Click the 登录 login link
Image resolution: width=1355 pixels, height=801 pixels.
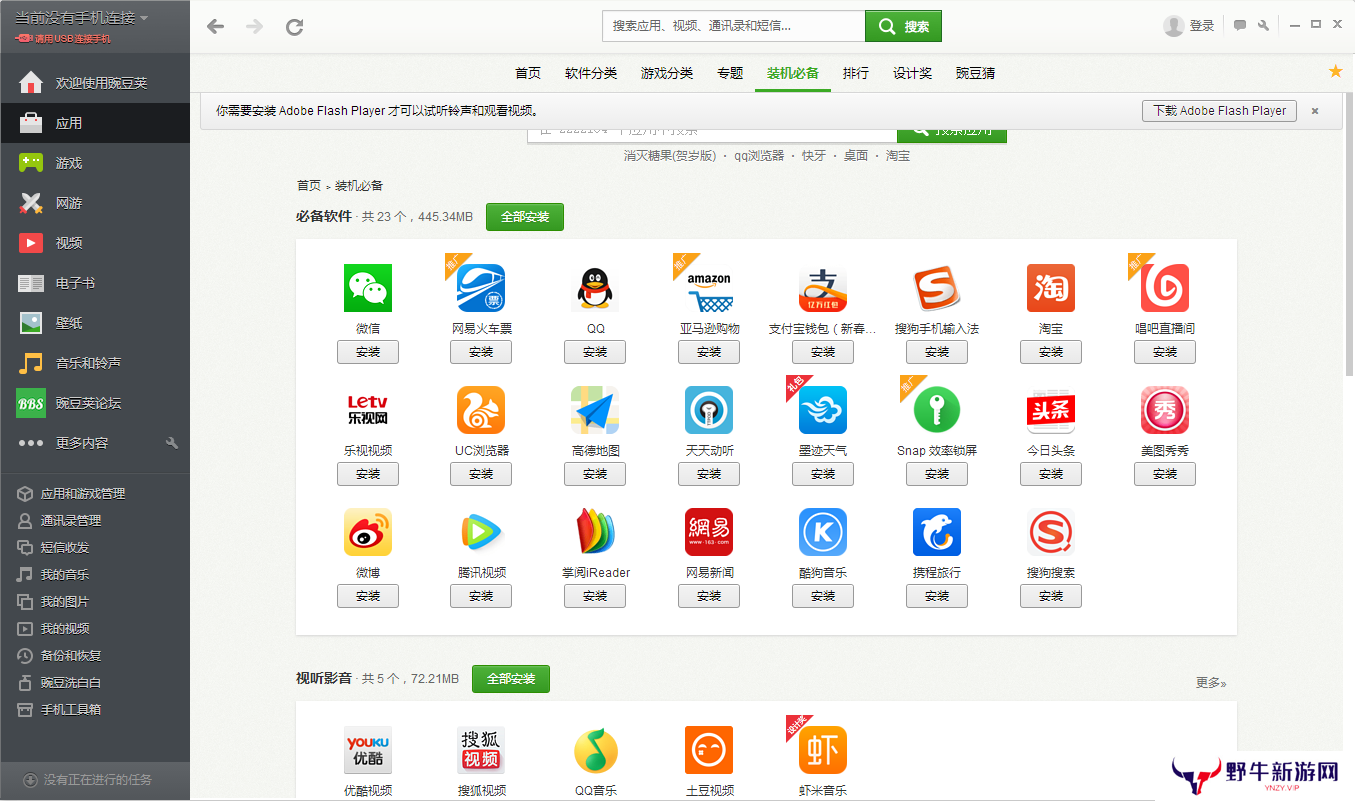click(x=1201, y=26)
